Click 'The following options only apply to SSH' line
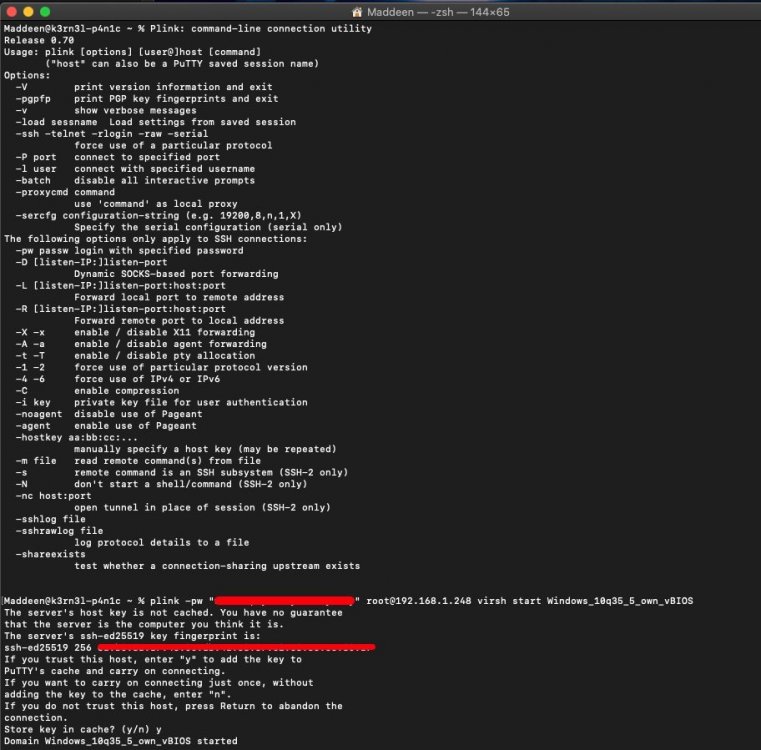The height and width of the screenshot is (750, 761). pos(156,239)
